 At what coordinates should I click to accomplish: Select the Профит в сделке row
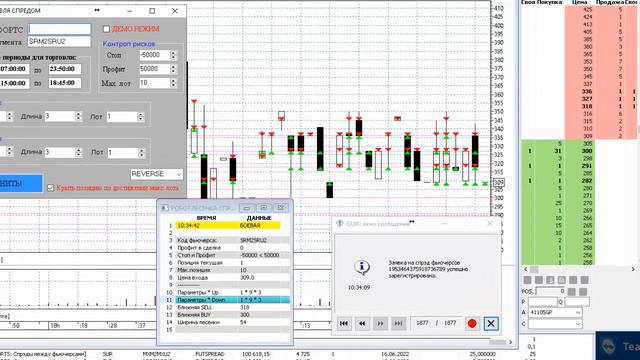(233, 247)
